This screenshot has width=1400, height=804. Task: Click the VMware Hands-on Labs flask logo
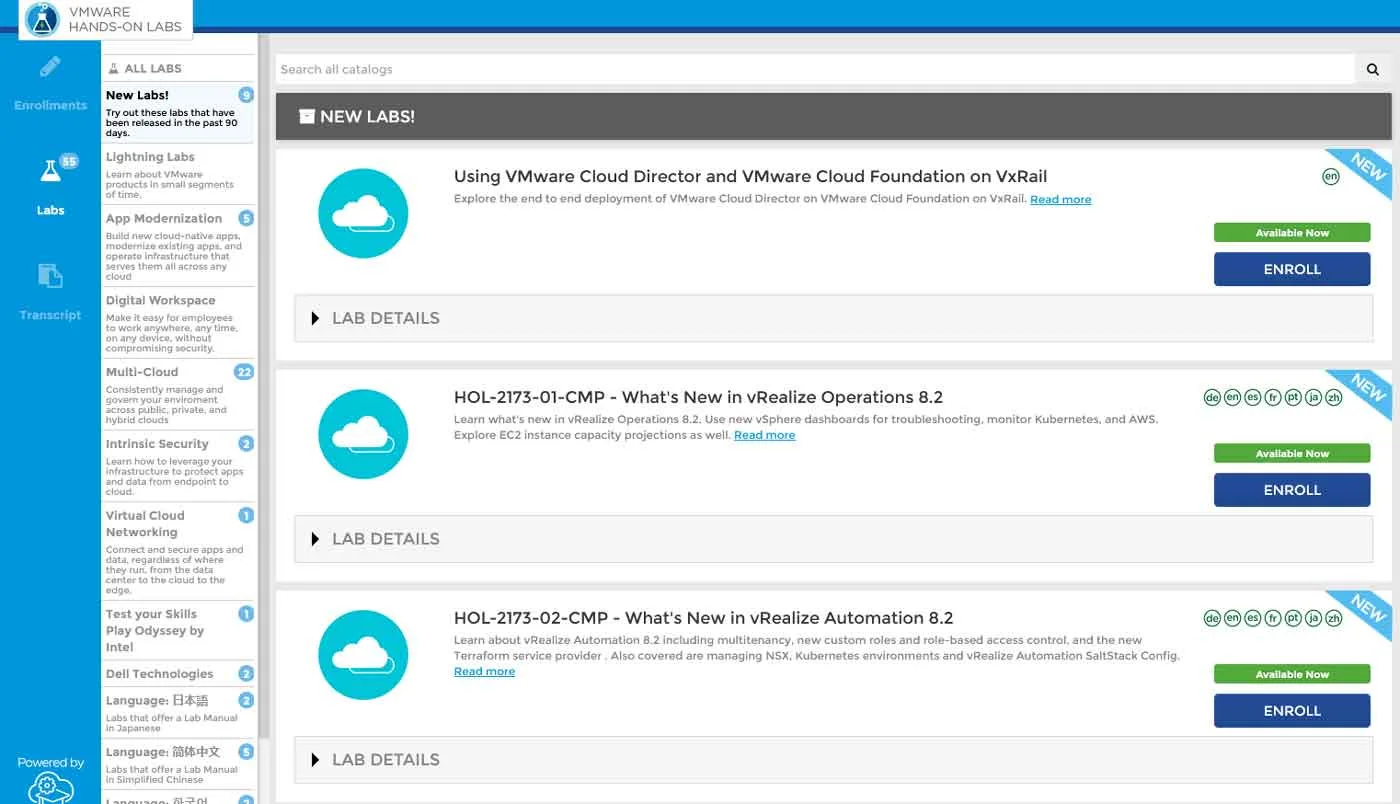[42, 19]
